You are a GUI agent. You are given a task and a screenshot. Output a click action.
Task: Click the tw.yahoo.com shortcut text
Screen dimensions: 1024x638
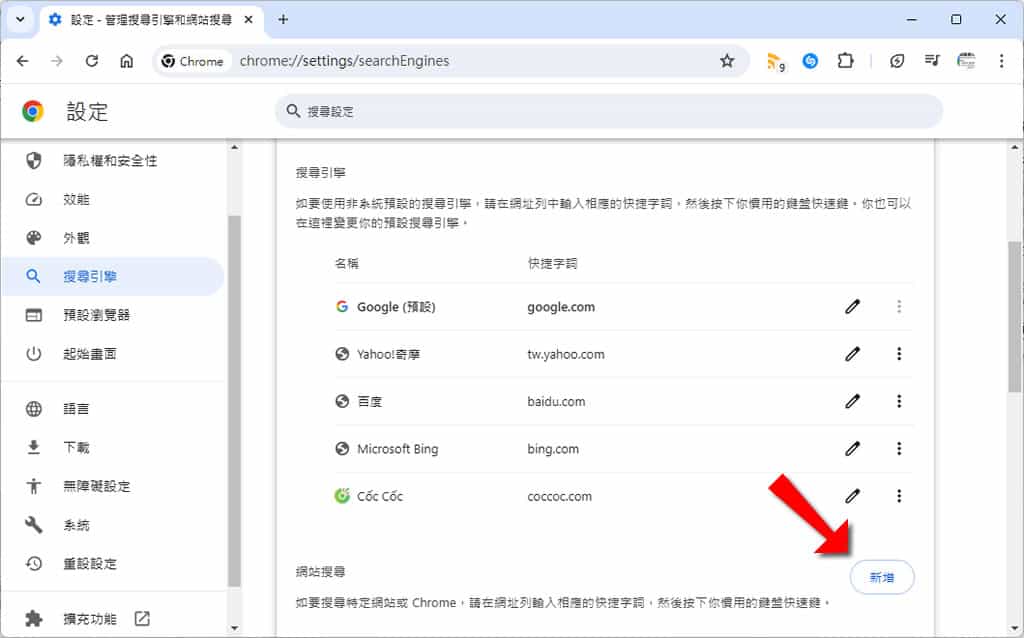click(566, 355)
